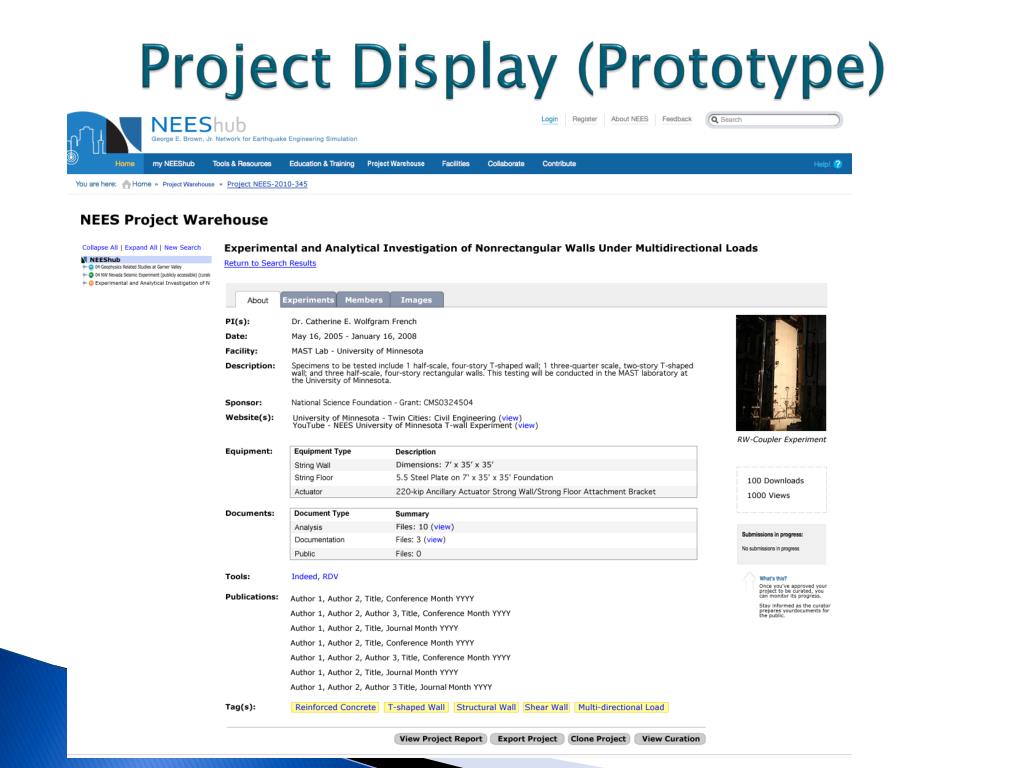Click the Clone Project button
This screenshot has width=1024, height=768.
596,739
